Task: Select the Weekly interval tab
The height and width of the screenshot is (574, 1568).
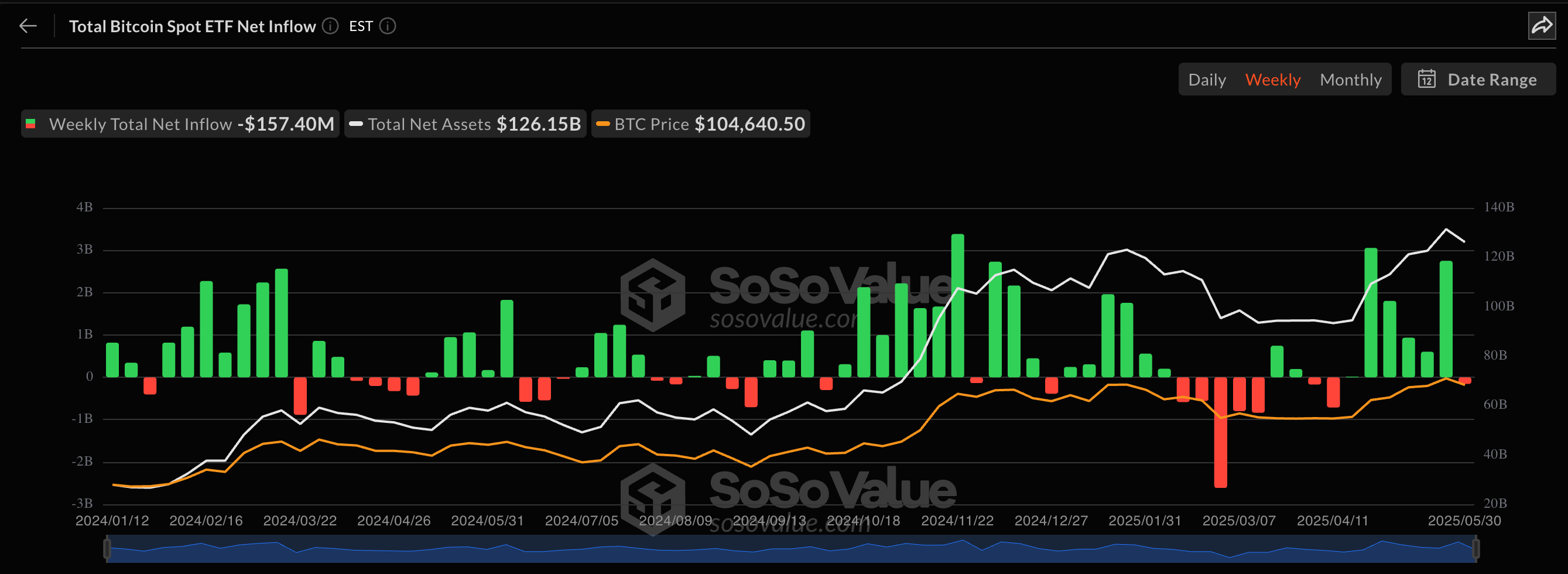Action: 1272,80
